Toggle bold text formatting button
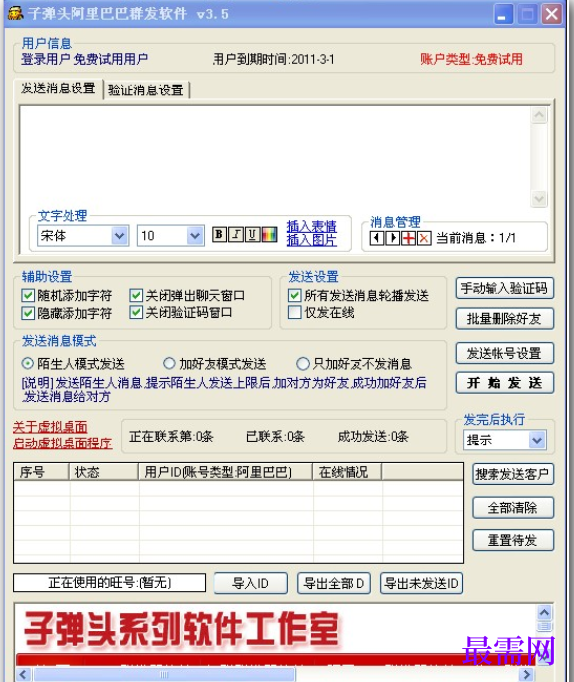 click(x=219, y=235)
